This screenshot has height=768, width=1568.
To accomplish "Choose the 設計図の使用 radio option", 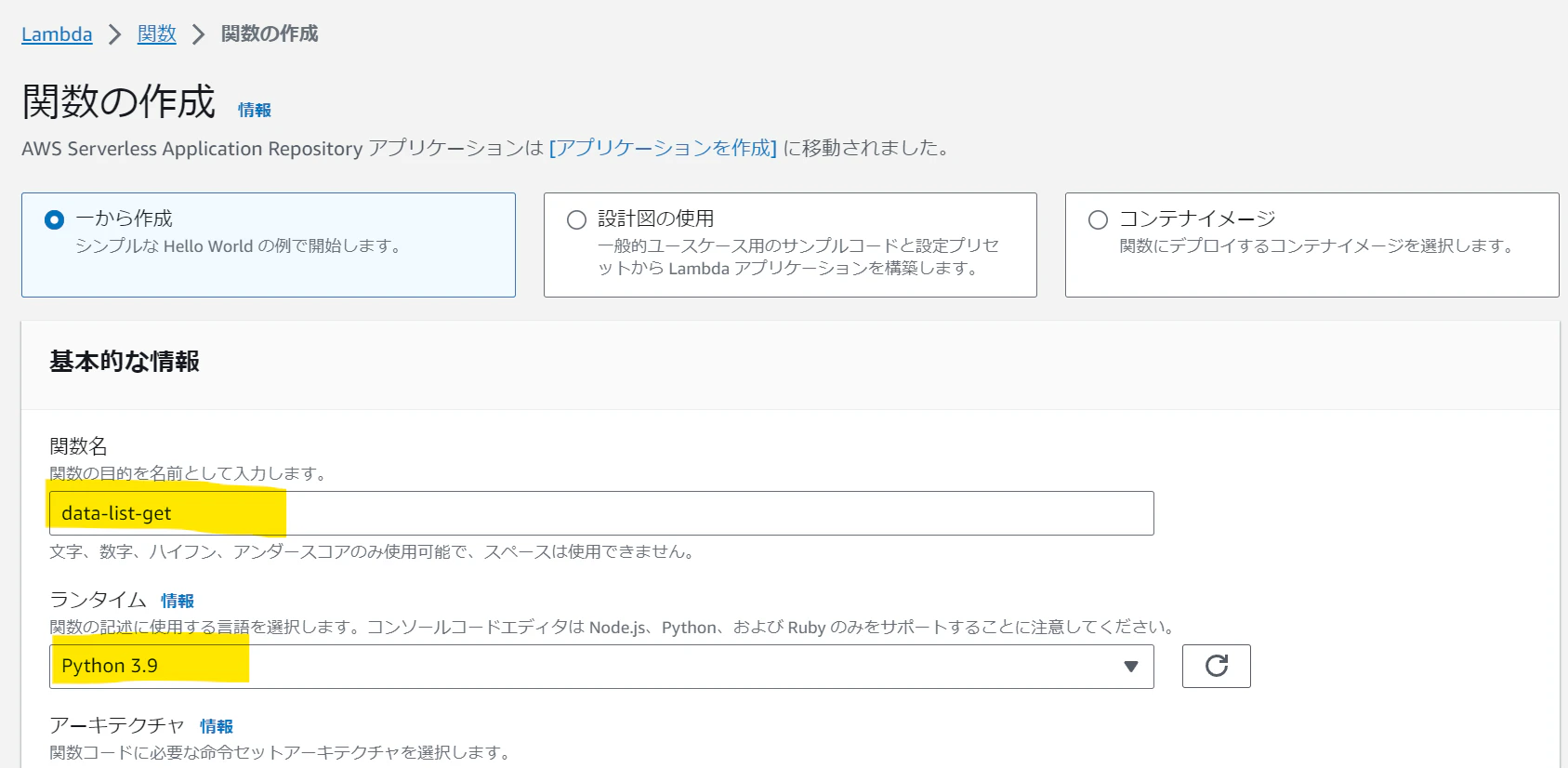I will [x=576, y=219].
